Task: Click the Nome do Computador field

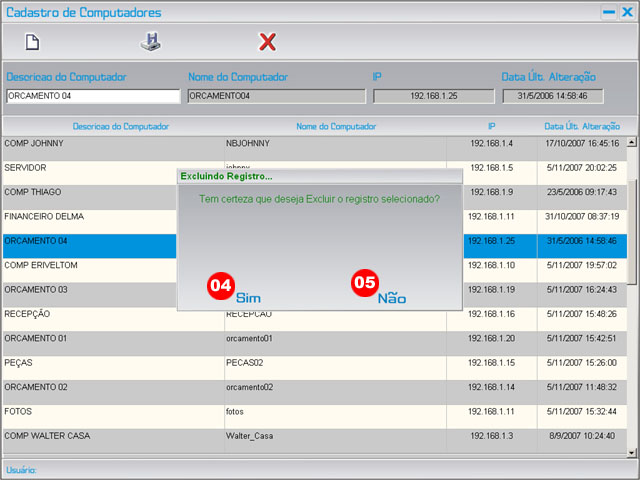Action: [274, 97]
